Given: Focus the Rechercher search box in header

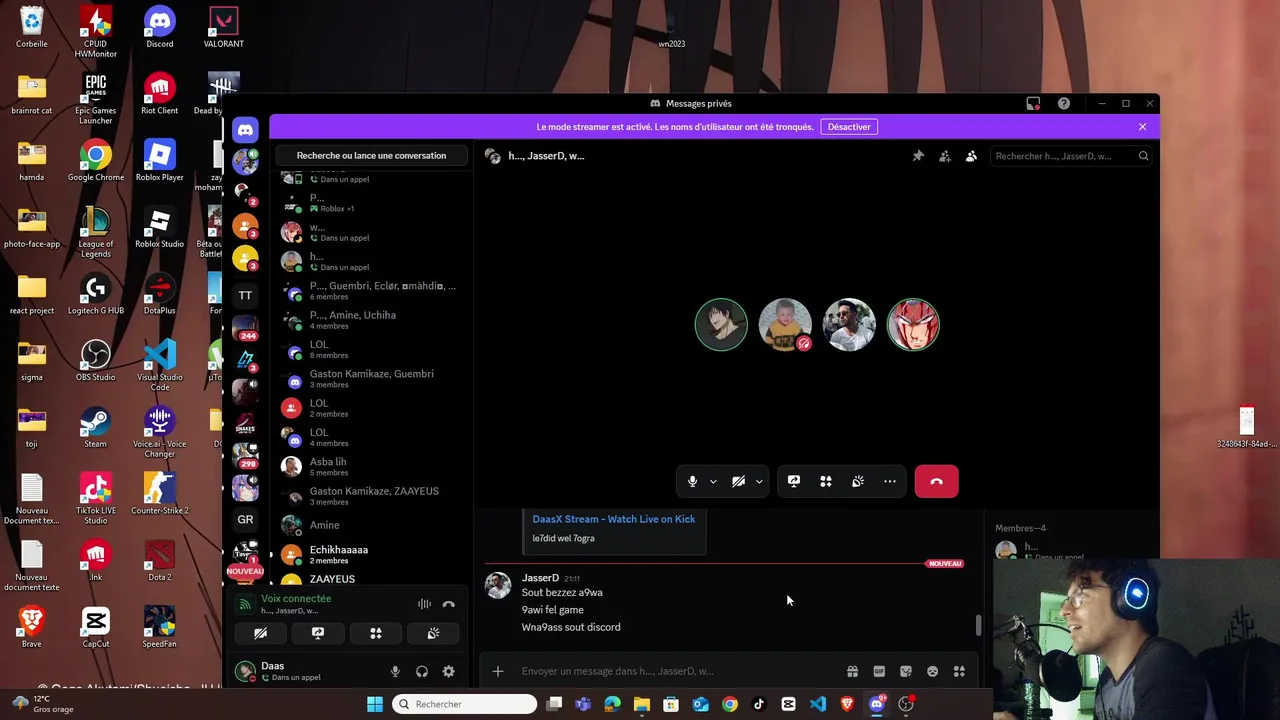Looking at the screenshot, I should click(x=1072, y=156).
